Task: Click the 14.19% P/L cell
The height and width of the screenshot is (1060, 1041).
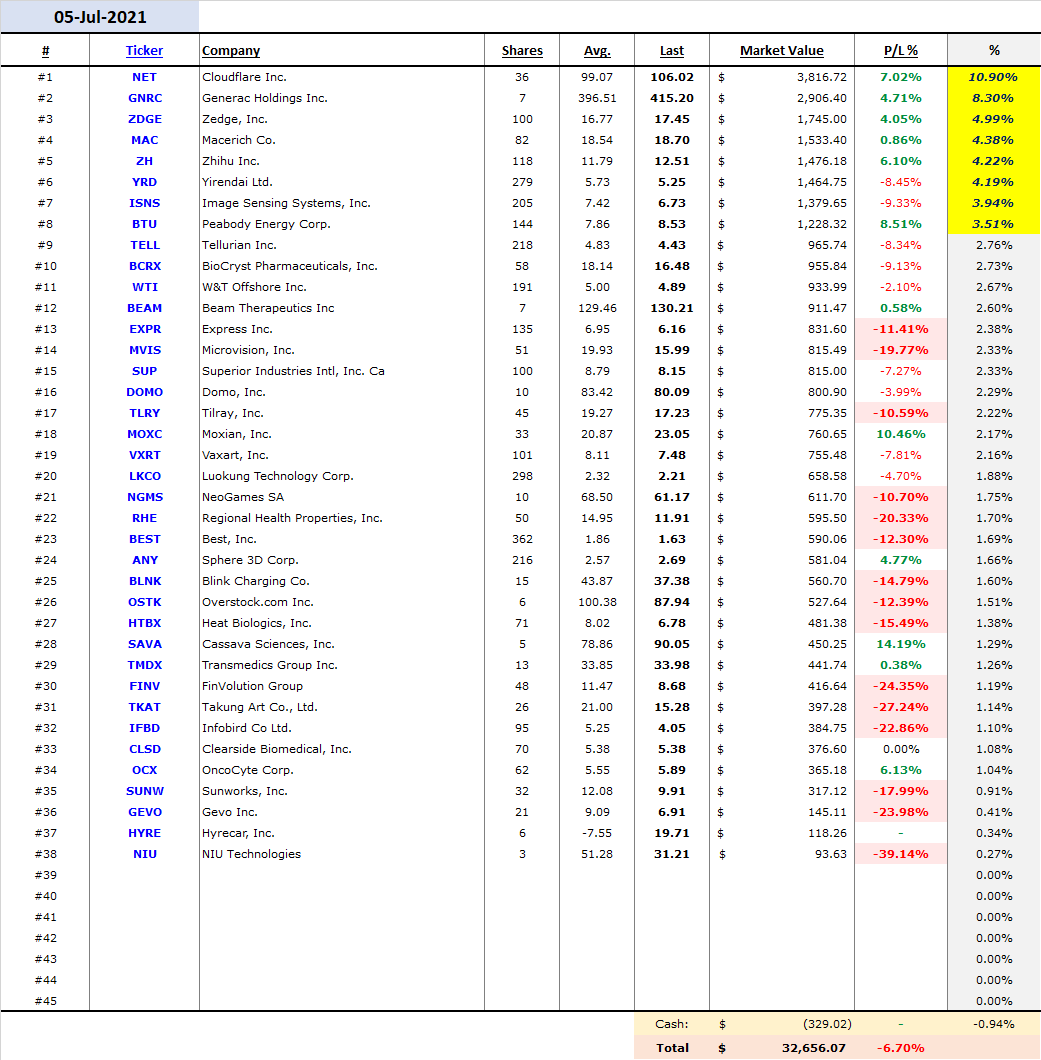Action: click(x=900, y=644)
